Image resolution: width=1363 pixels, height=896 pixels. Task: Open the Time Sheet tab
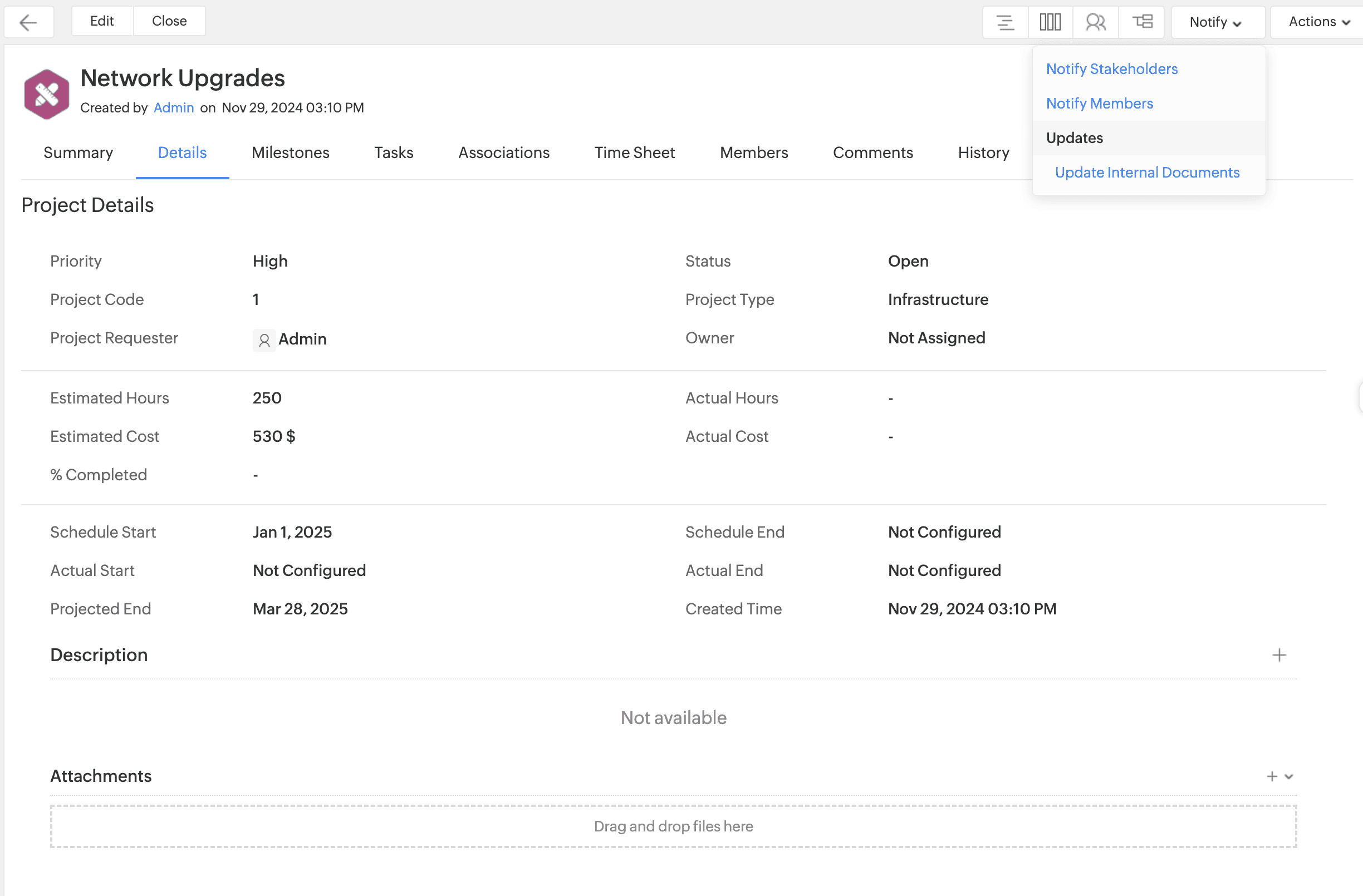tap(634, 152)
